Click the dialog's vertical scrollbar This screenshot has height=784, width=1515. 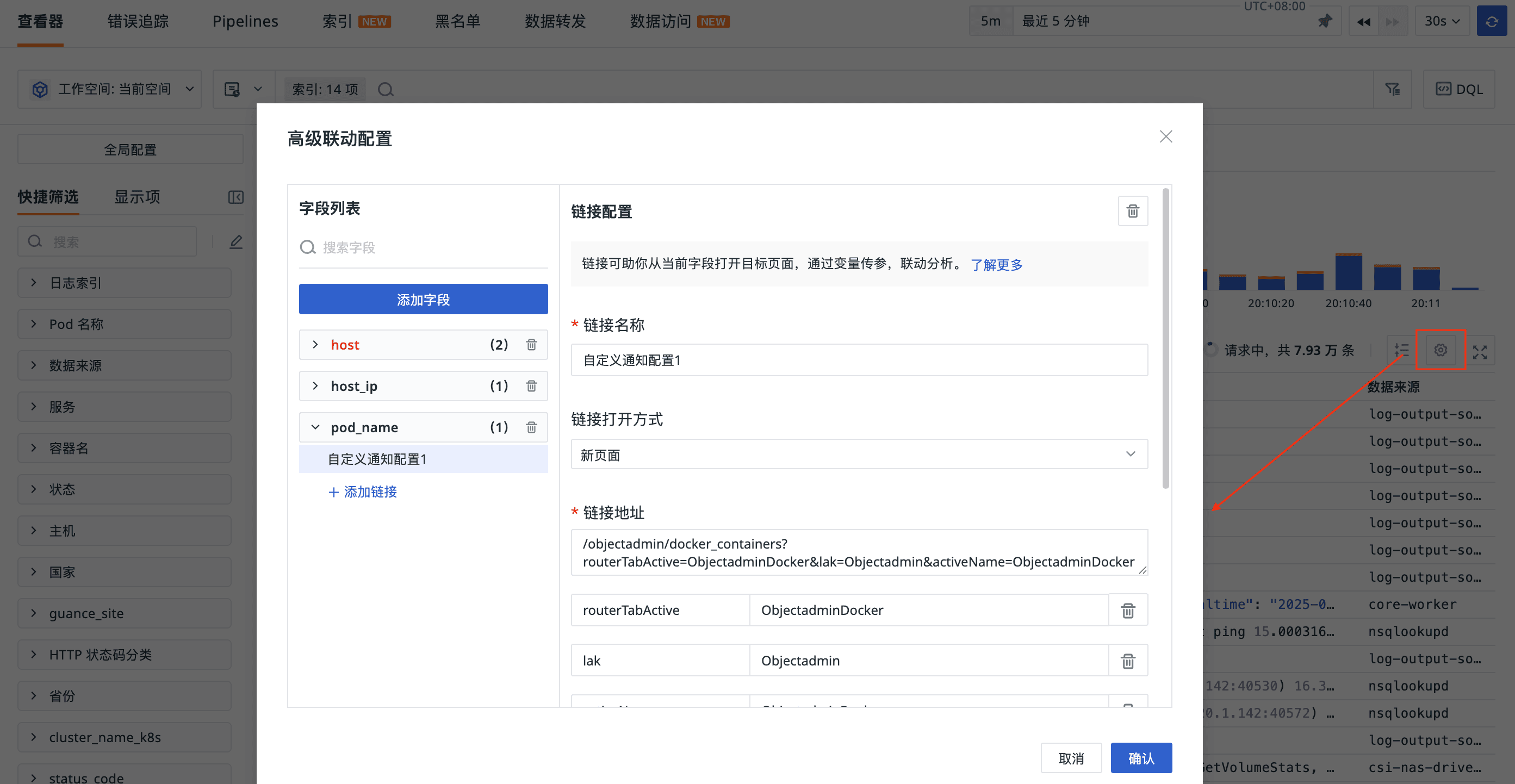pos(1165,338)
